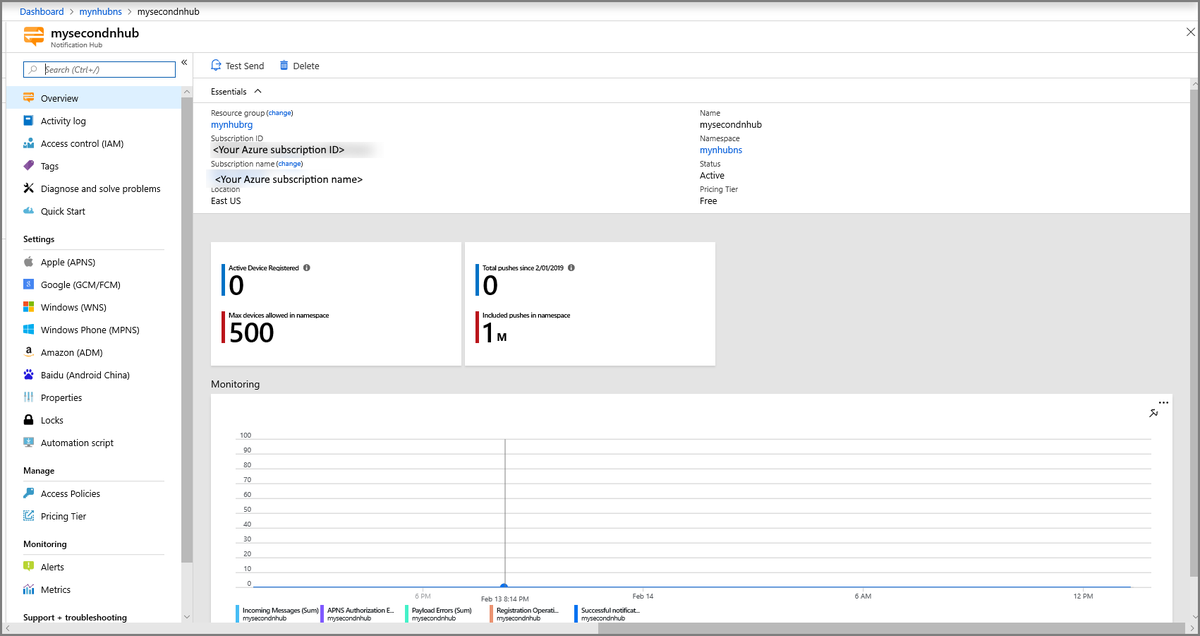1200x636 pixels.
Task: Click the Windows Phone (MPNS) icon
Action: (29, 330)
